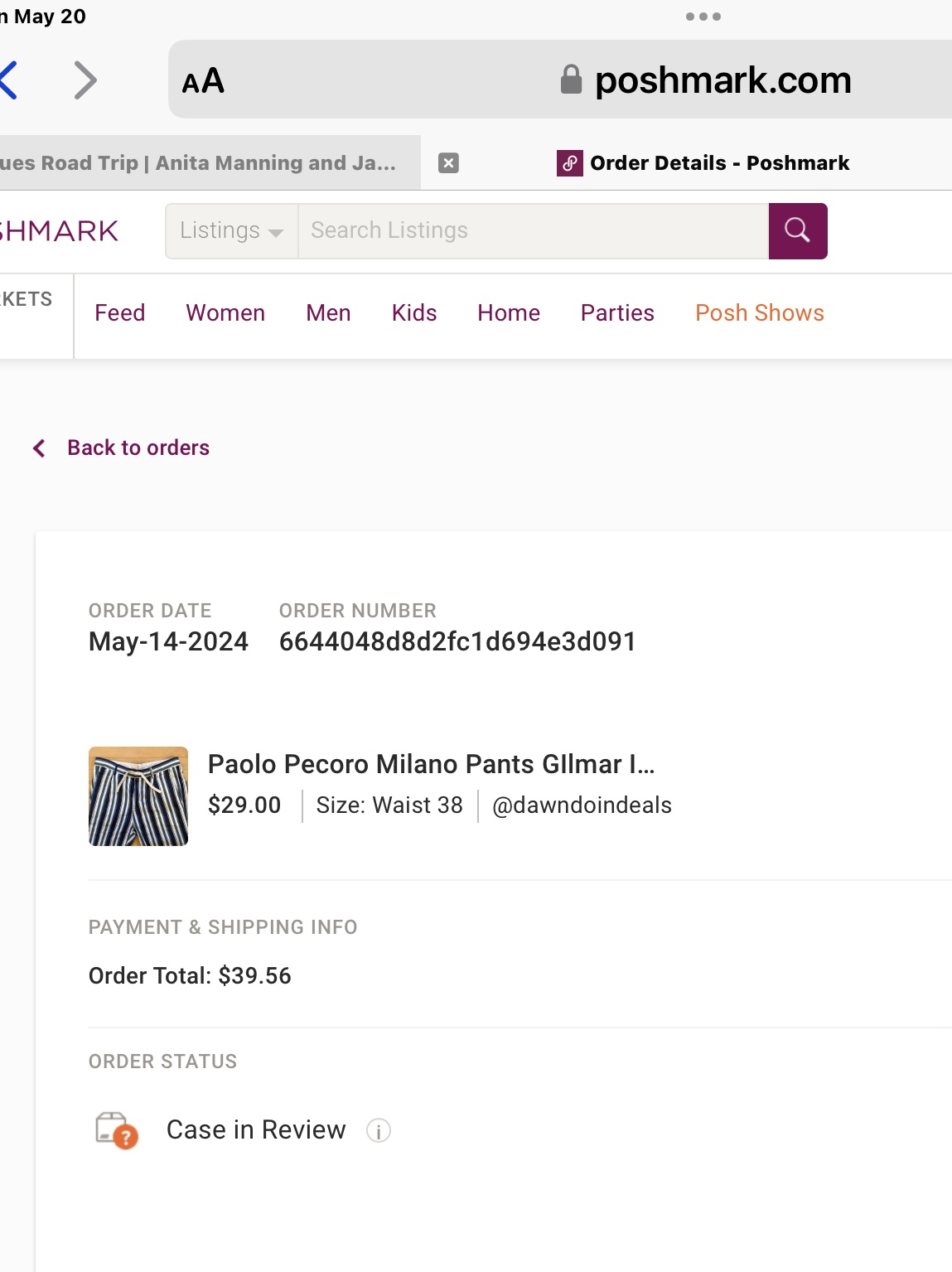The image size is (952, 1272).
Task: Click the Safari forward navigation arrow
Action: 85,80
